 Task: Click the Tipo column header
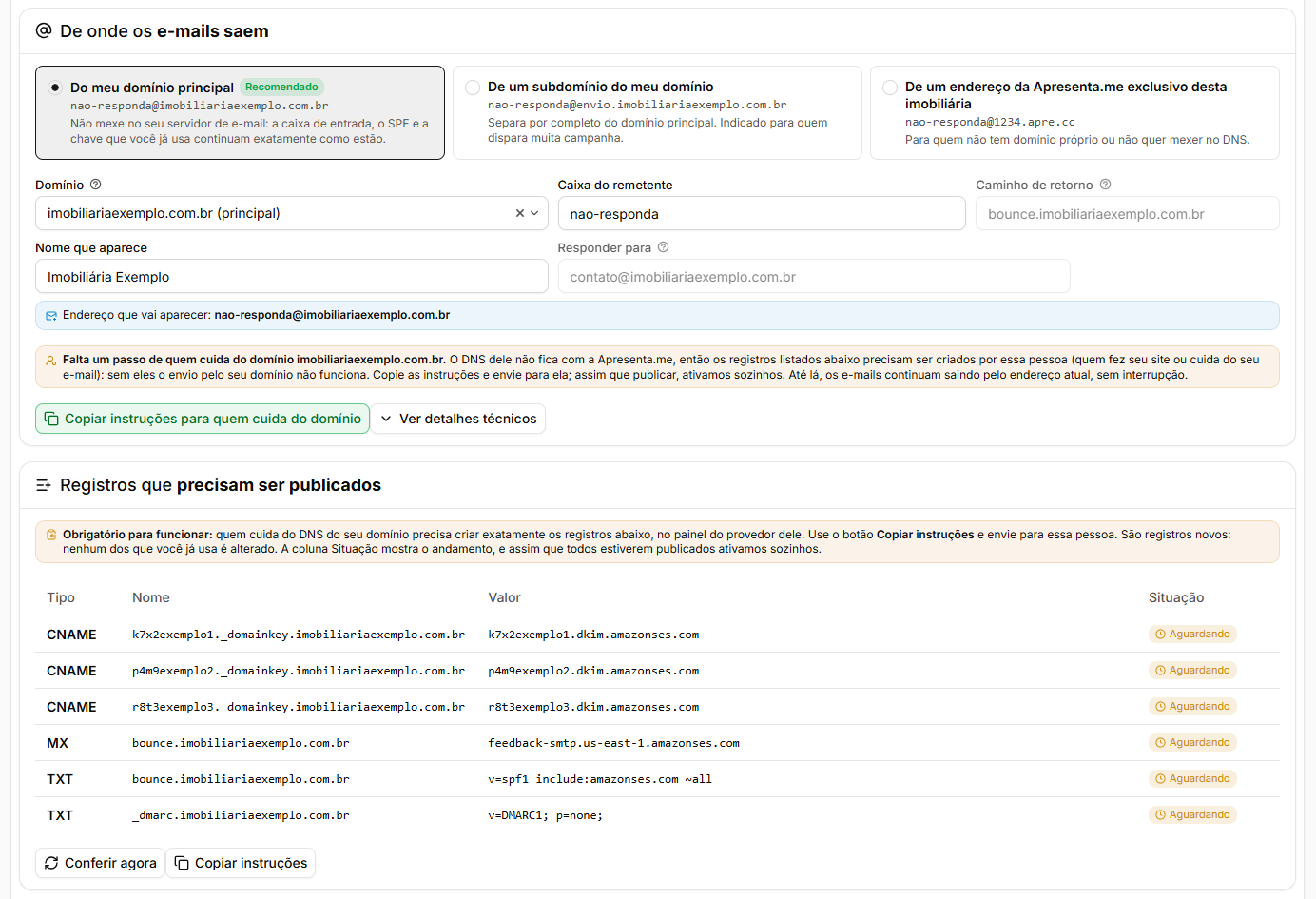[x=61, y=597]
